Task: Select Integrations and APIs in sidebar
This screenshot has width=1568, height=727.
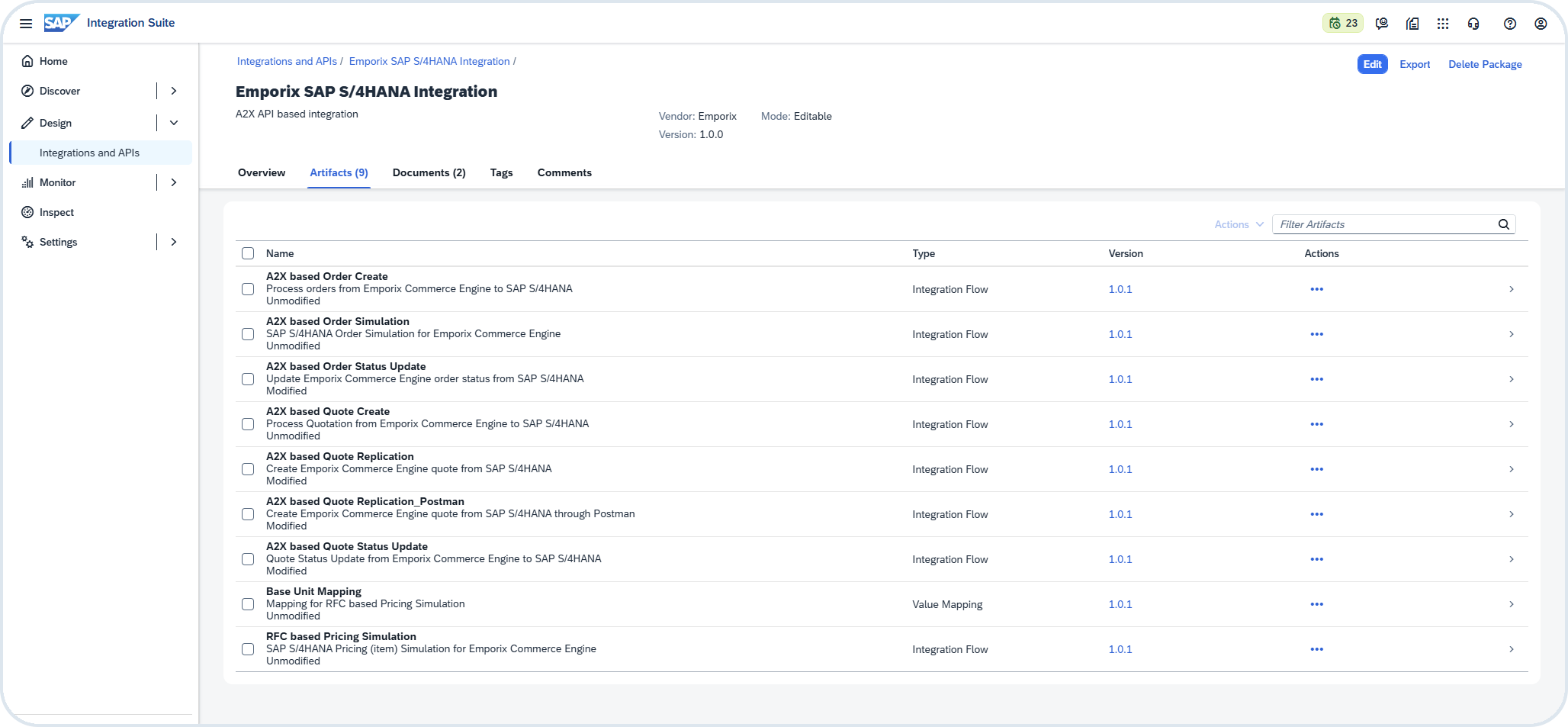Action: 101,153
